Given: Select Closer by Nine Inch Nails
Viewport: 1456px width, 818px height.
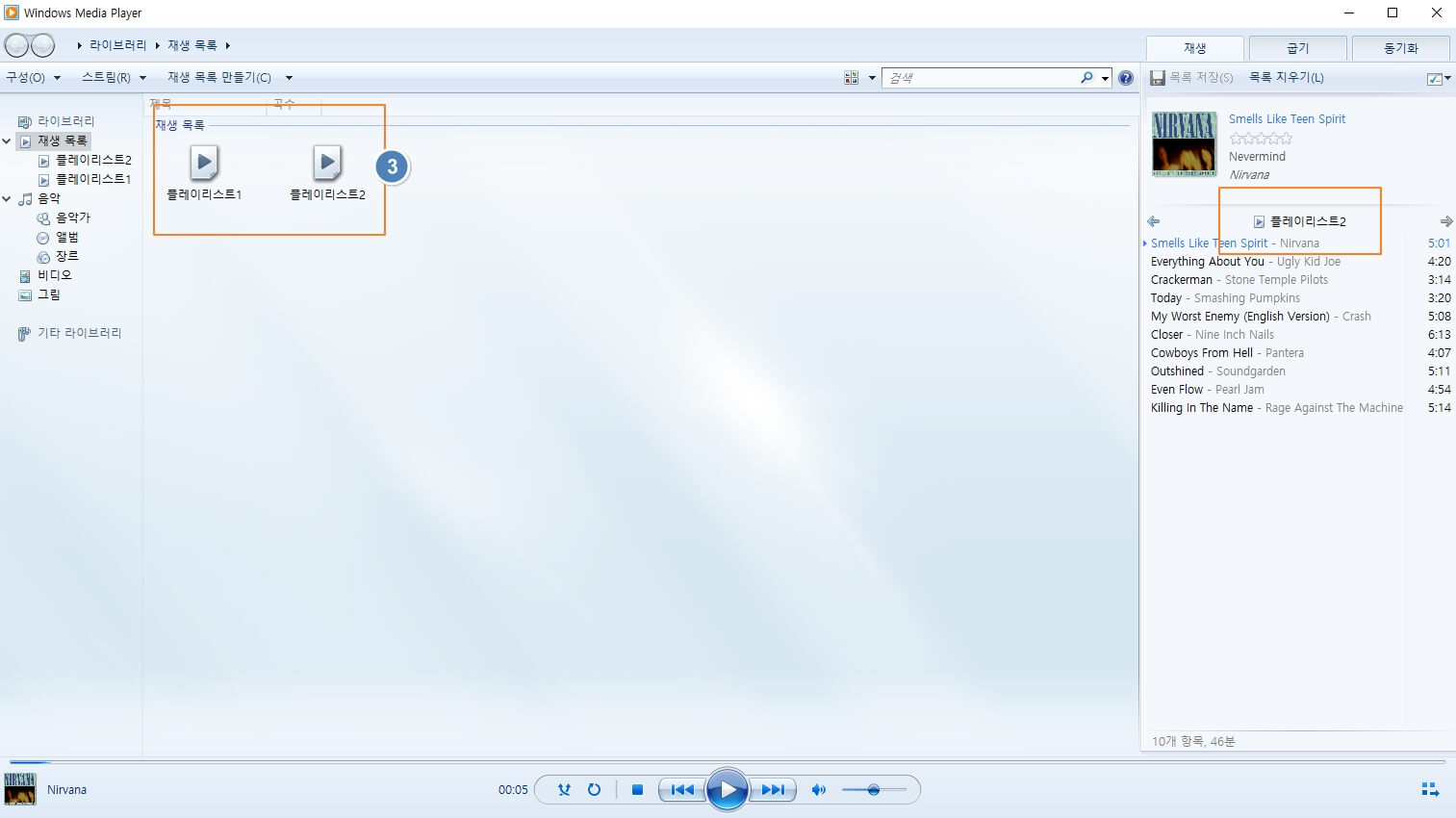Looking at the screenshot, I should coord(1299,335).
